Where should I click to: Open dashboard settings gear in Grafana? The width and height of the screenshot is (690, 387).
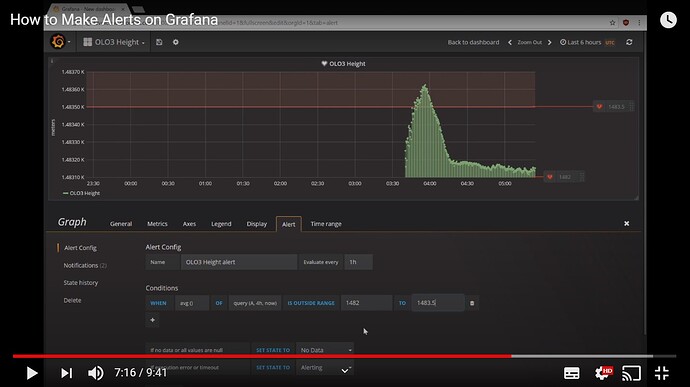click(x=176, y=42)
